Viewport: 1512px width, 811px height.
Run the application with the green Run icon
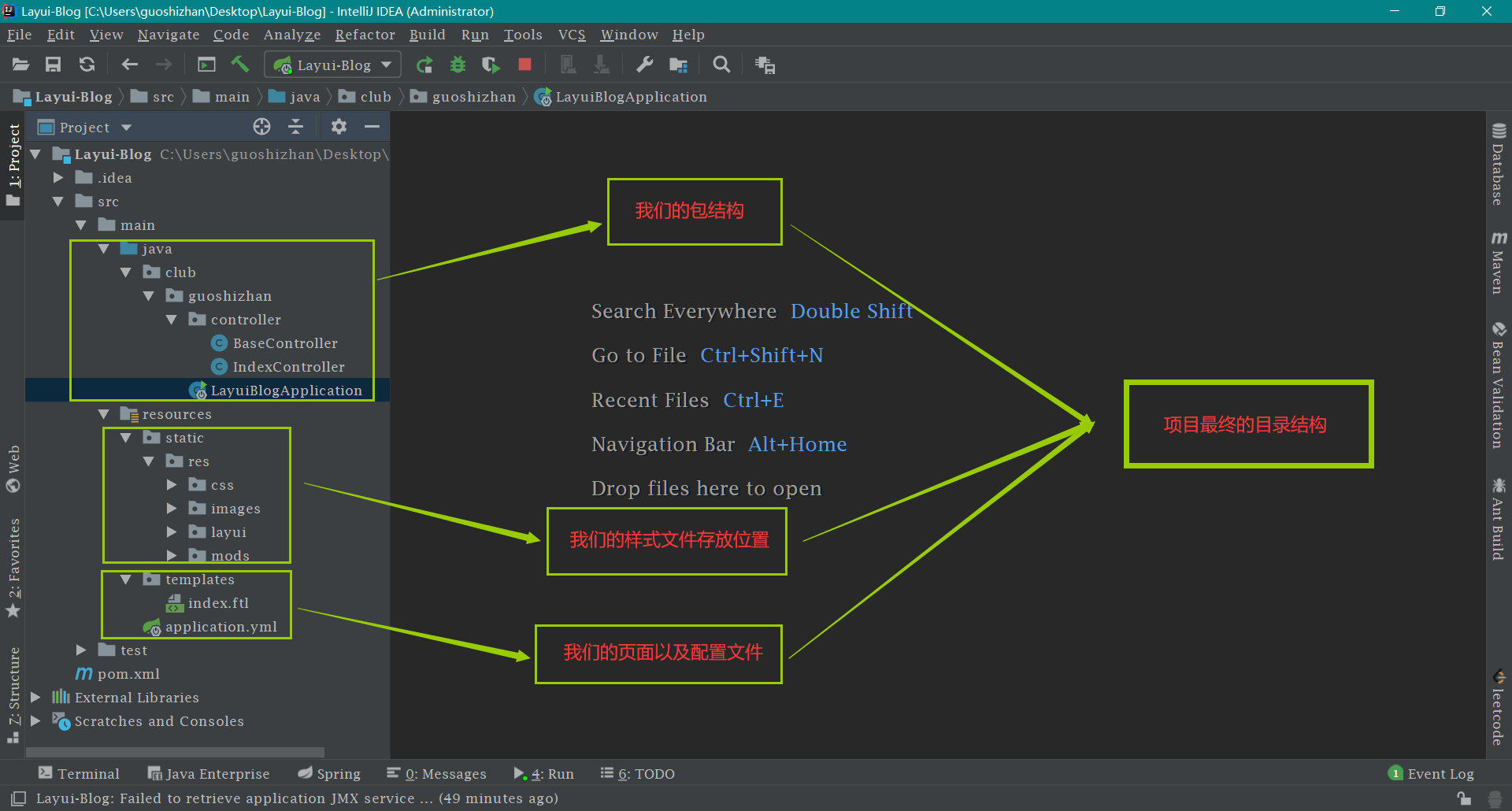click(424, 65)
